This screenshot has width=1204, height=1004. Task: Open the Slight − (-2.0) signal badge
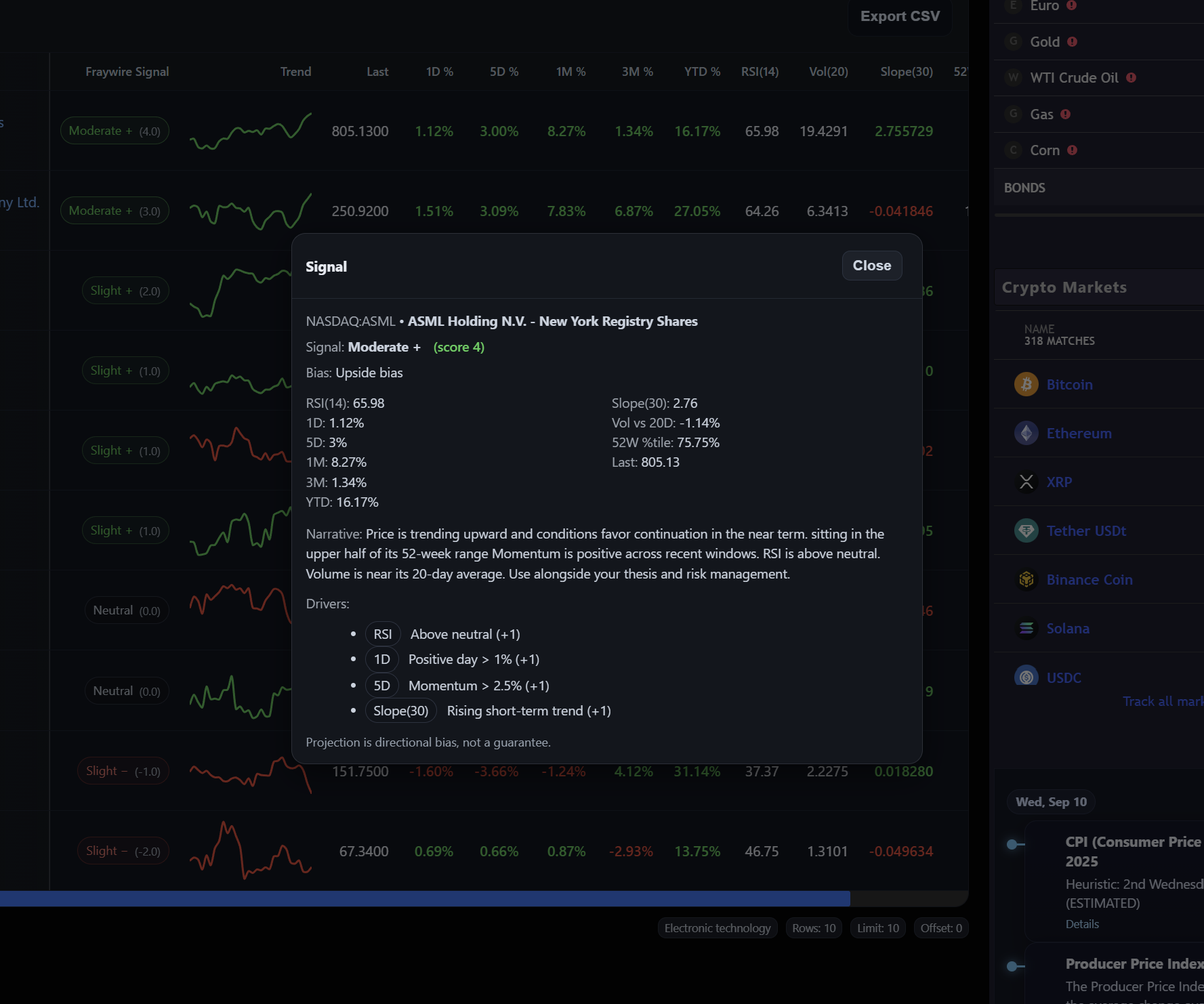tap(123, 851)
